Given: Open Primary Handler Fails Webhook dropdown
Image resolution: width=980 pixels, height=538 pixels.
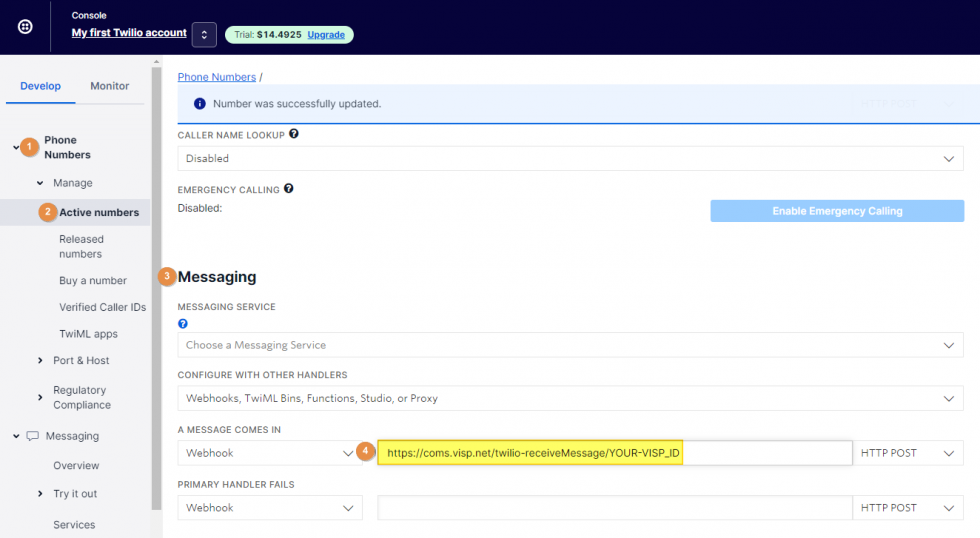Looking at the screenshot, I should click(x=269, y=507).
